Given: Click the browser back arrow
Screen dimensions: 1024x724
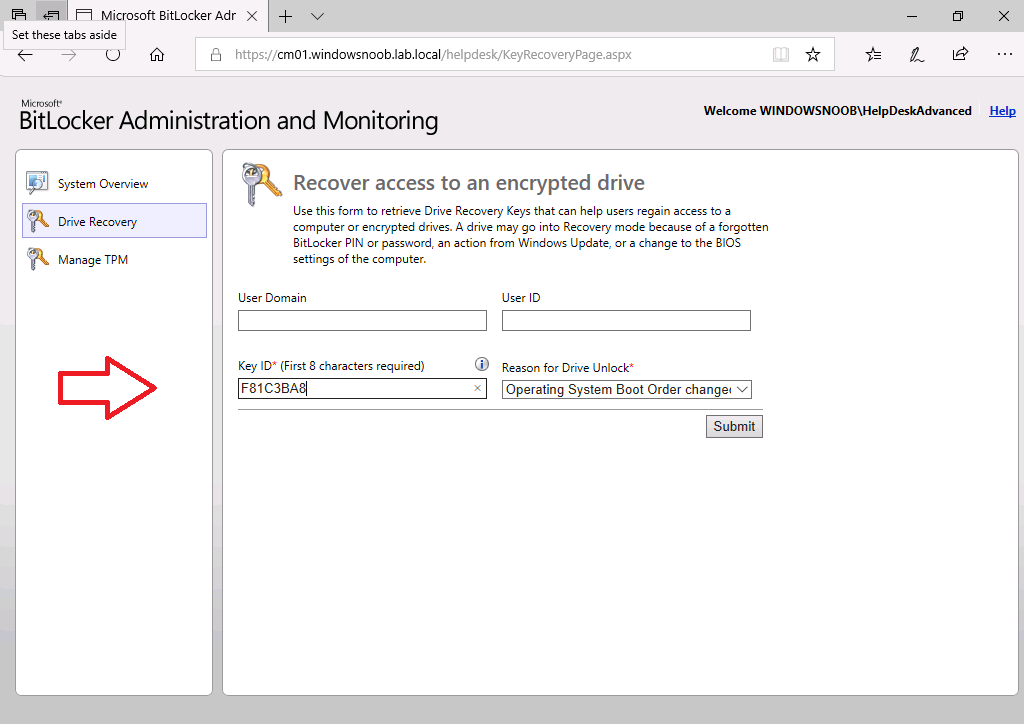Looking at the screenshot, I should tap(25, 55).
